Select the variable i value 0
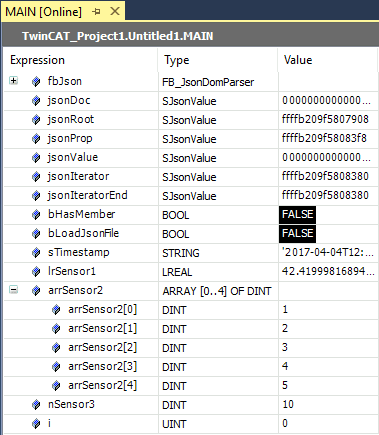This screenshot has width=379, height=435. point(285,423)
